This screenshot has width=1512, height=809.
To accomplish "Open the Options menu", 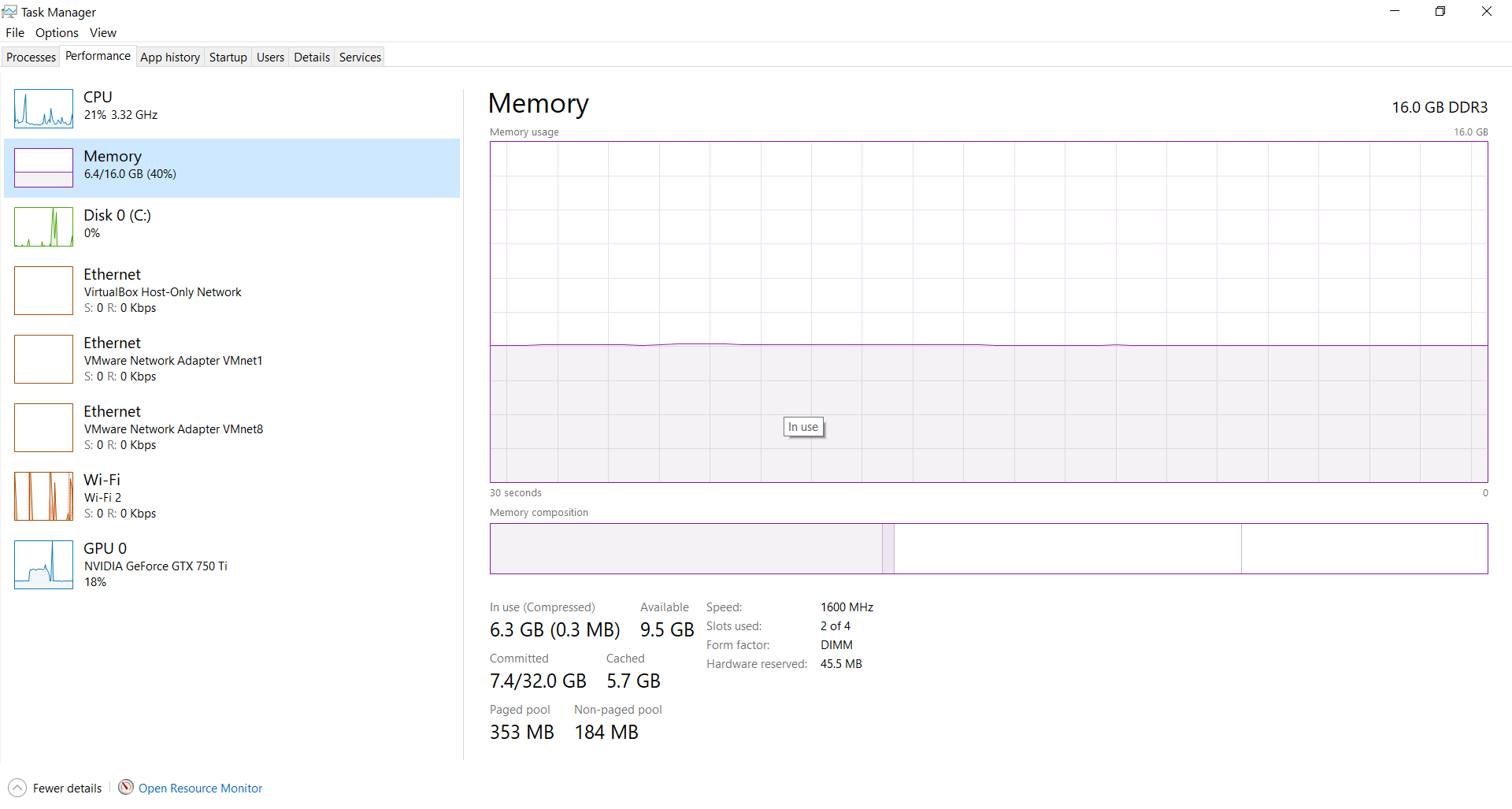I will [57, 33].
